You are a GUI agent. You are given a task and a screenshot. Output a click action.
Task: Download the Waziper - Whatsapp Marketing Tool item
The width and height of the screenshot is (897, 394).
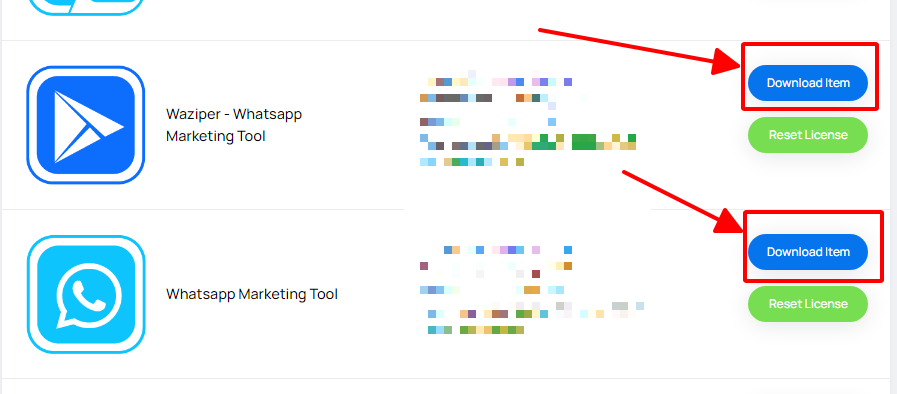pos(808,83)
